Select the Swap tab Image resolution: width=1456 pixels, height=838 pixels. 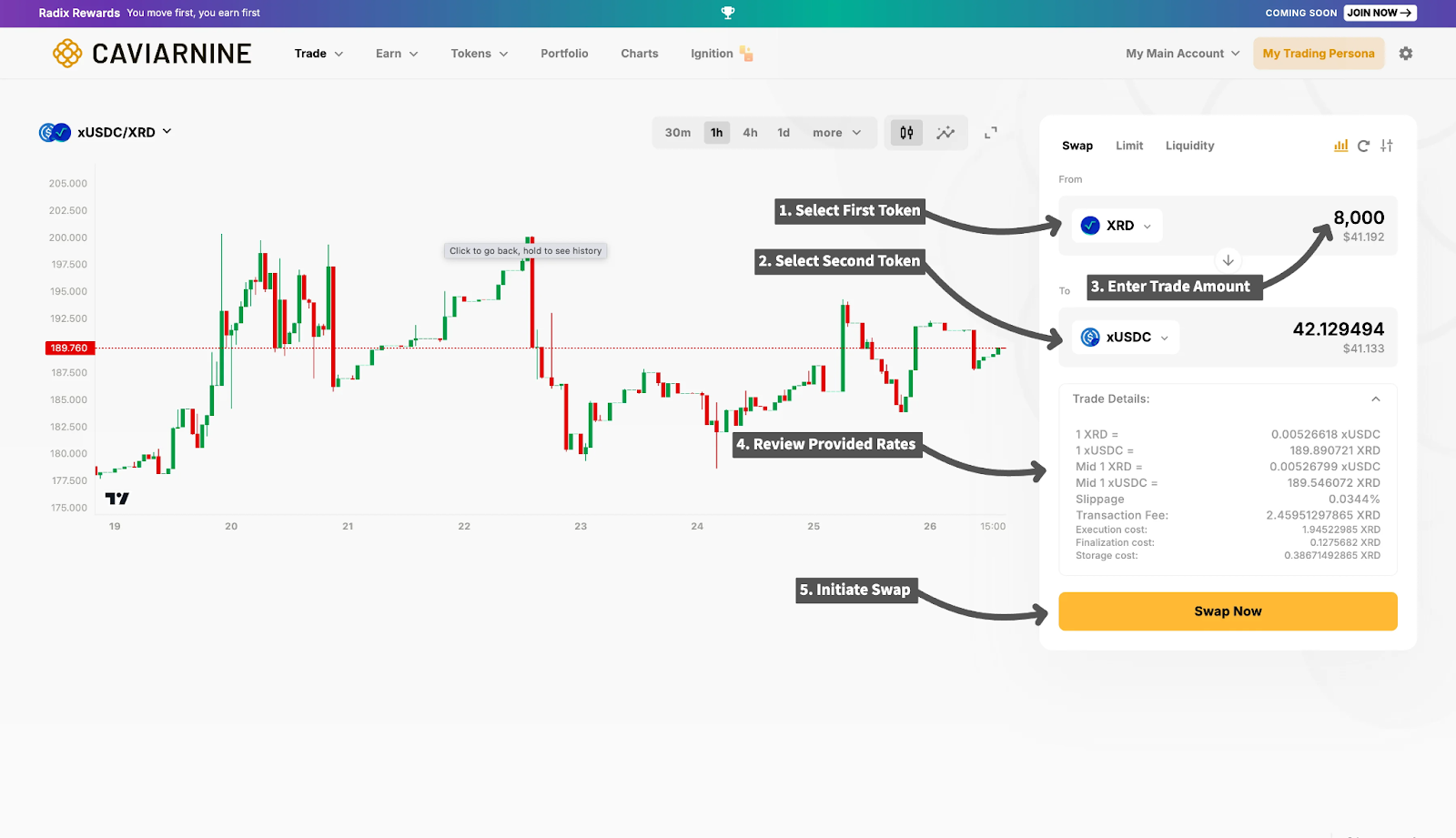(1077, 146)
